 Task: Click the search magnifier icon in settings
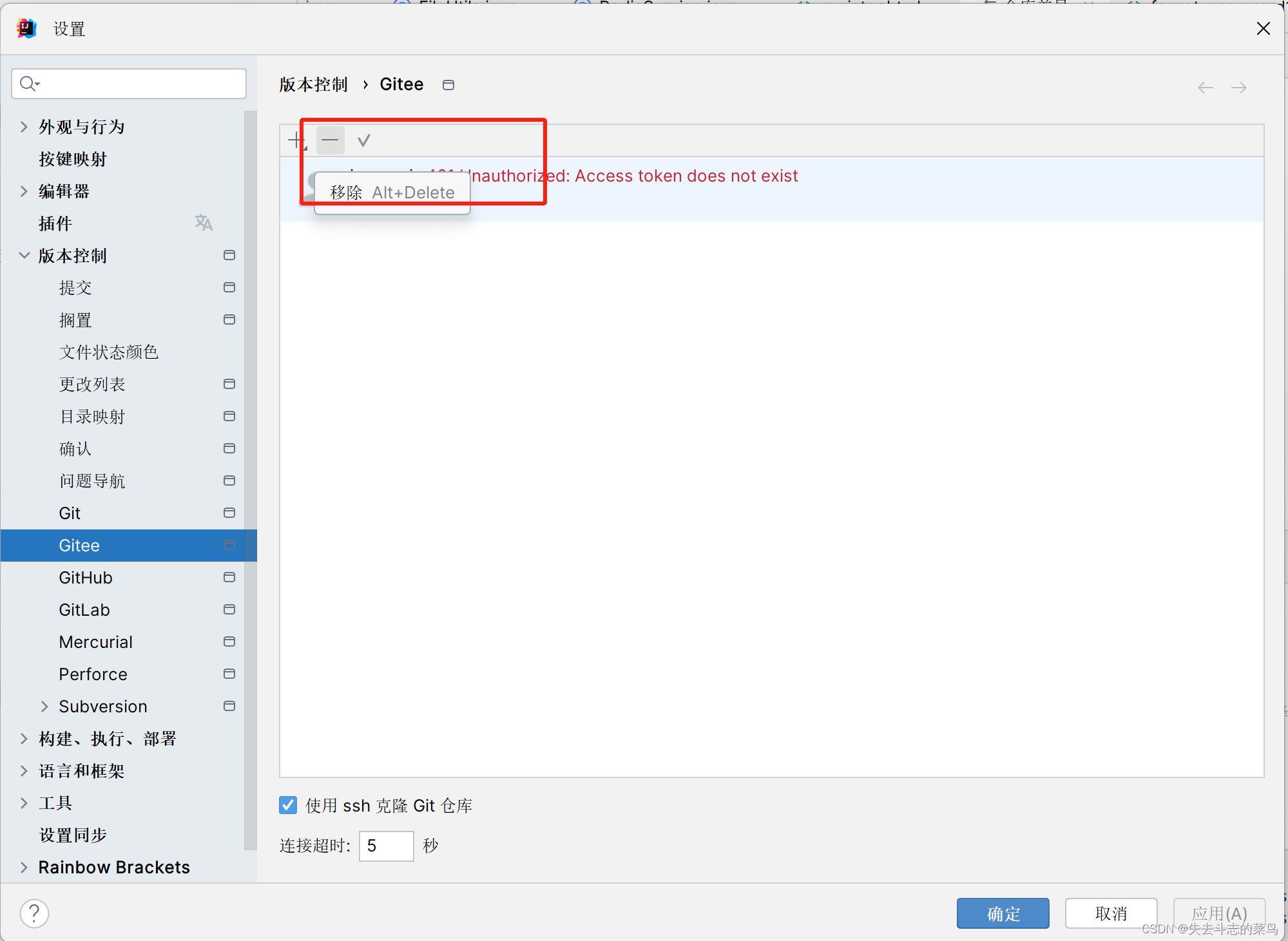28,84
